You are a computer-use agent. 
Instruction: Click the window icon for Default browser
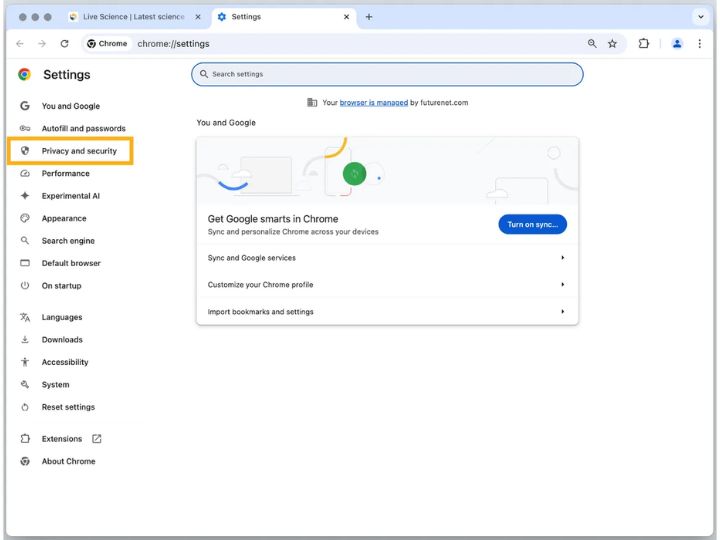pyautogui.click(x=25, y=263)
